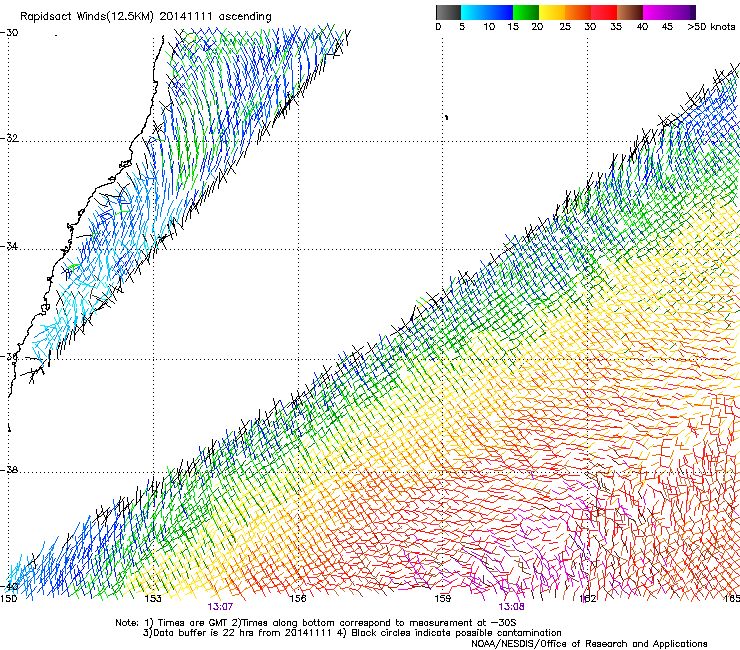740x650 pixels.
Task: Click the purple 13:07 swath time marker
Action: point(220,607)
